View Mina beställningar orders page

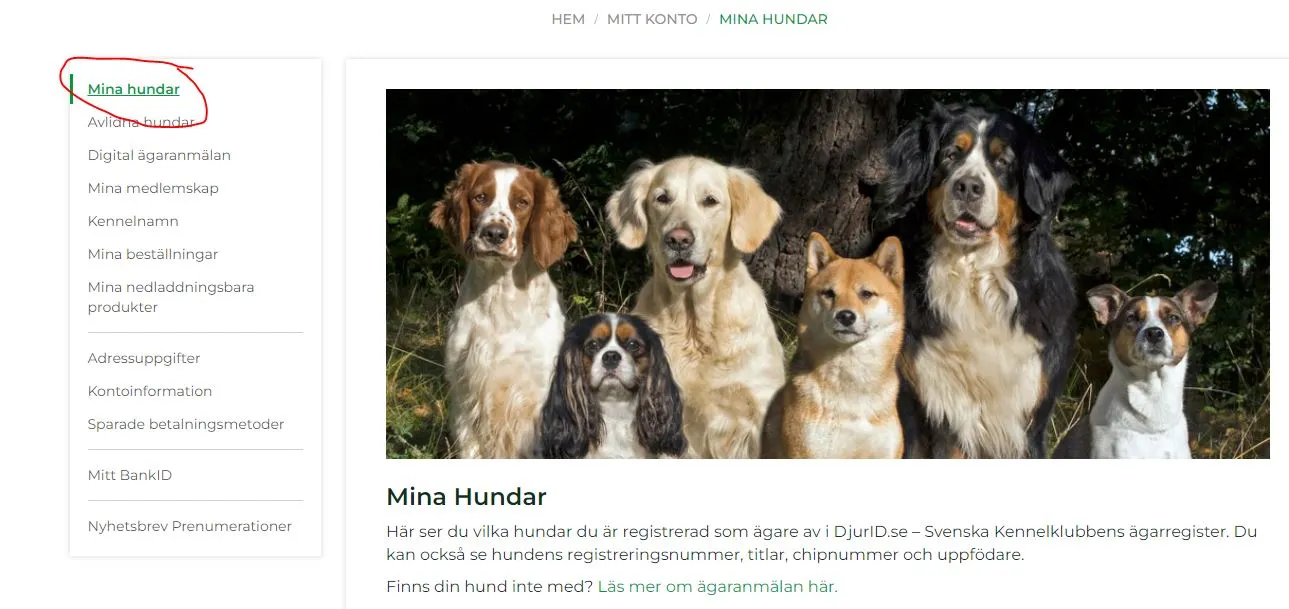point(153,254)
